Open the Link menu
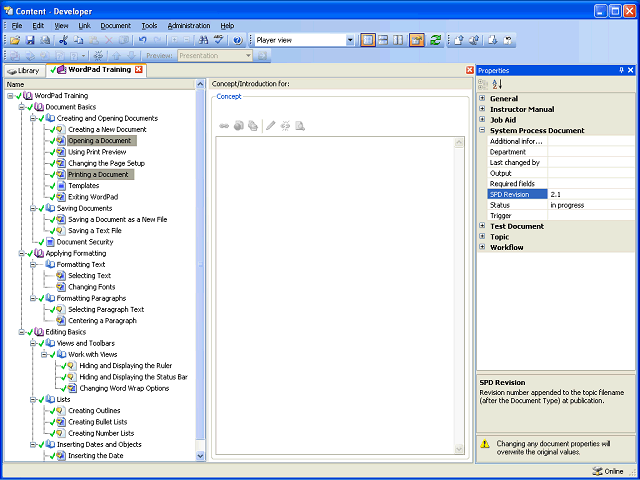 tap(84, 26)
